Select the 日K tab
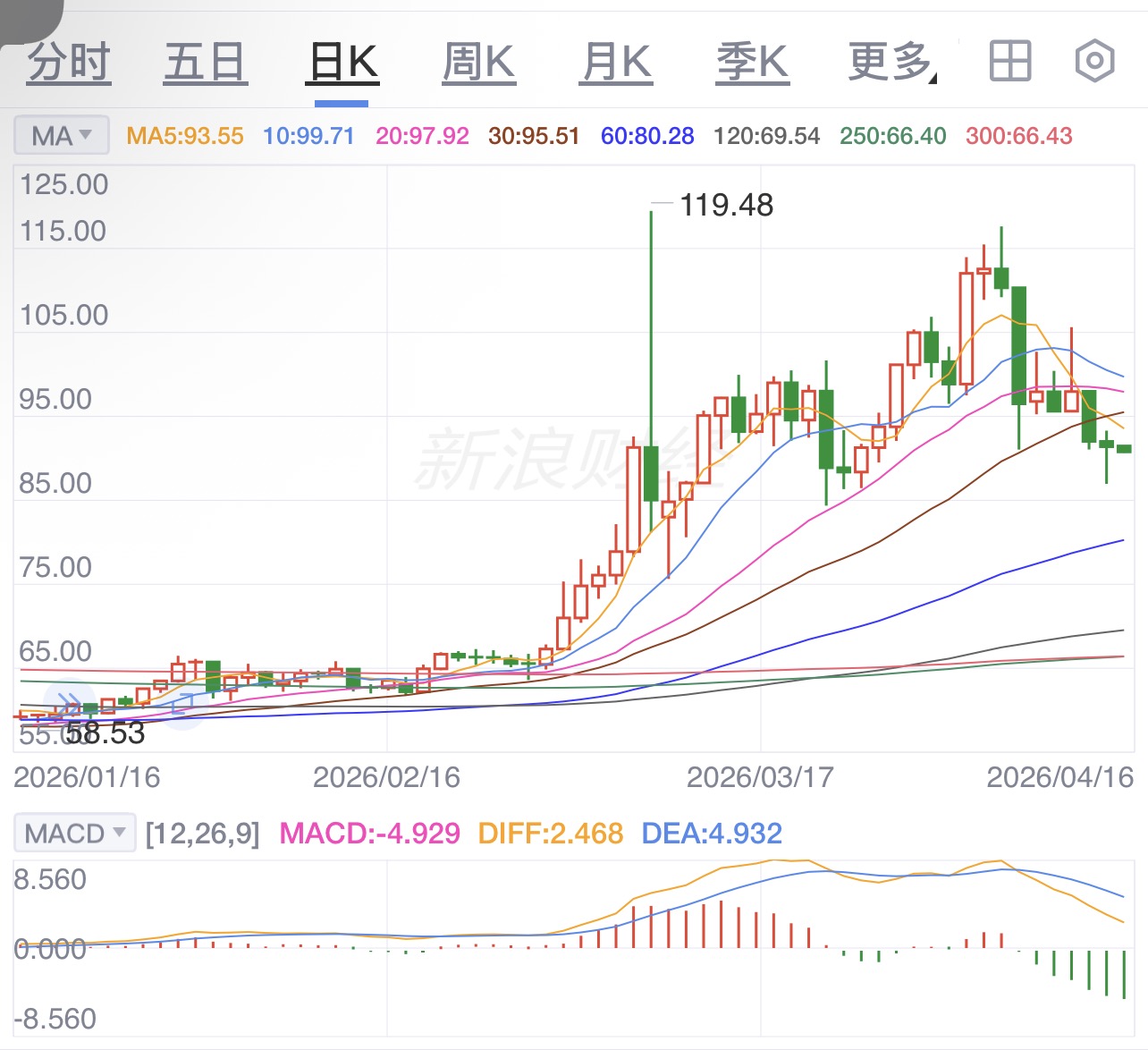The width and height of the screenshot is (1148, 1050). tap(342, 63)
